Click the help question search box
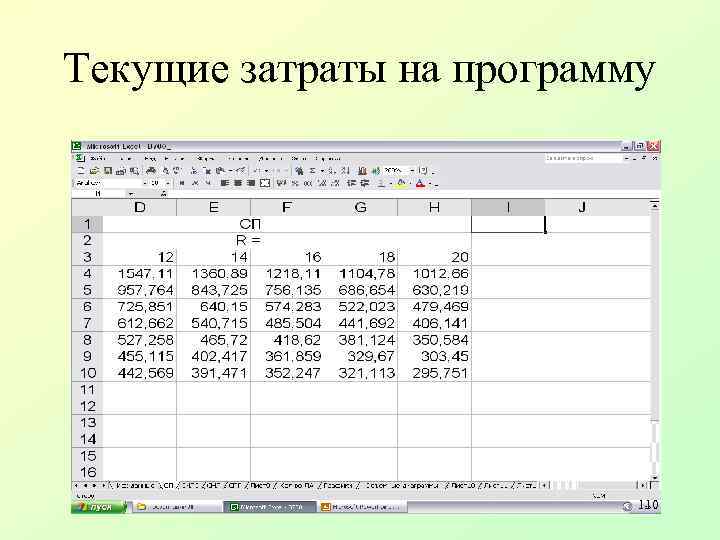This screenshot has width=720, height=540. [582, 158]
